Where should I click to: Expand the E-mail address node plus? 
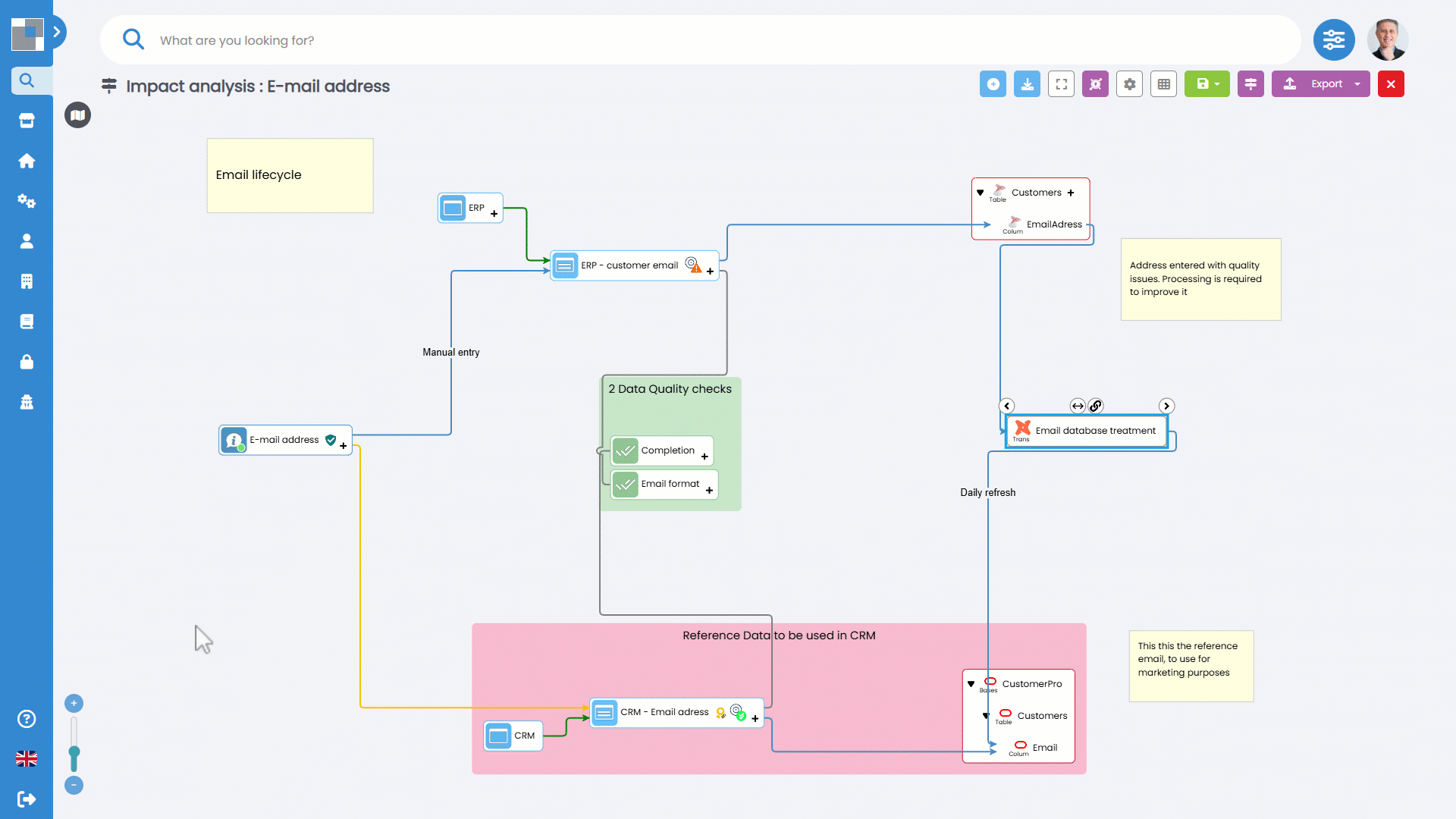click(x=344, y=446)
